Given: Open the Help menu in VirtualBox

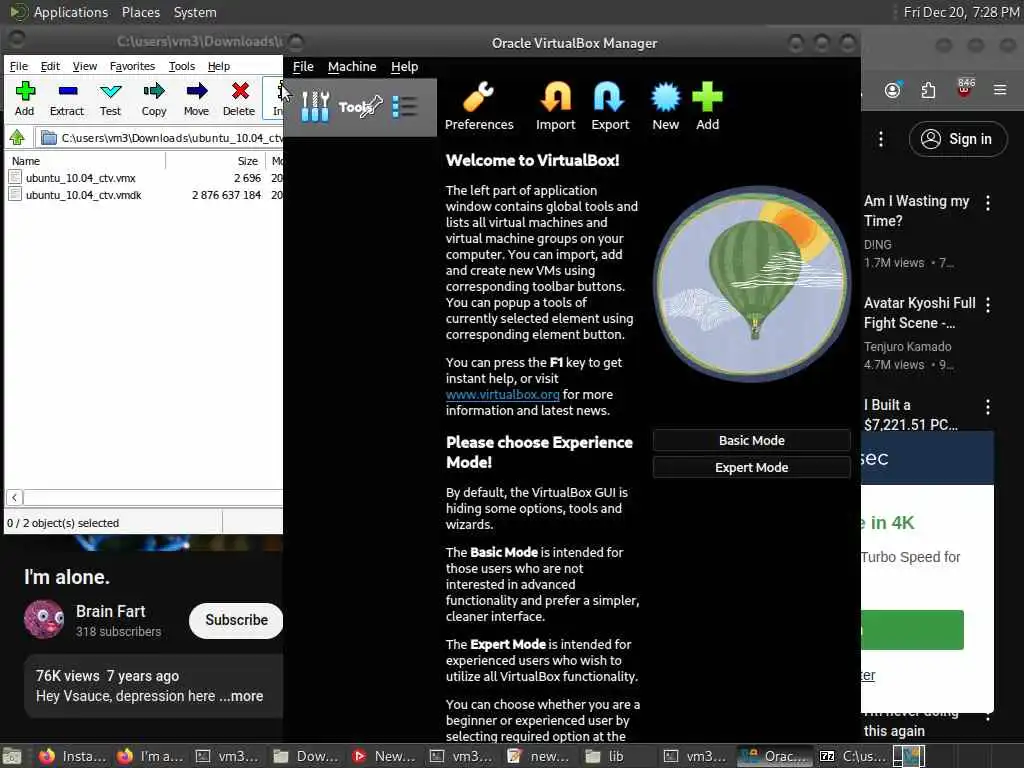Looking at the screenshot, I should point(404,67).
